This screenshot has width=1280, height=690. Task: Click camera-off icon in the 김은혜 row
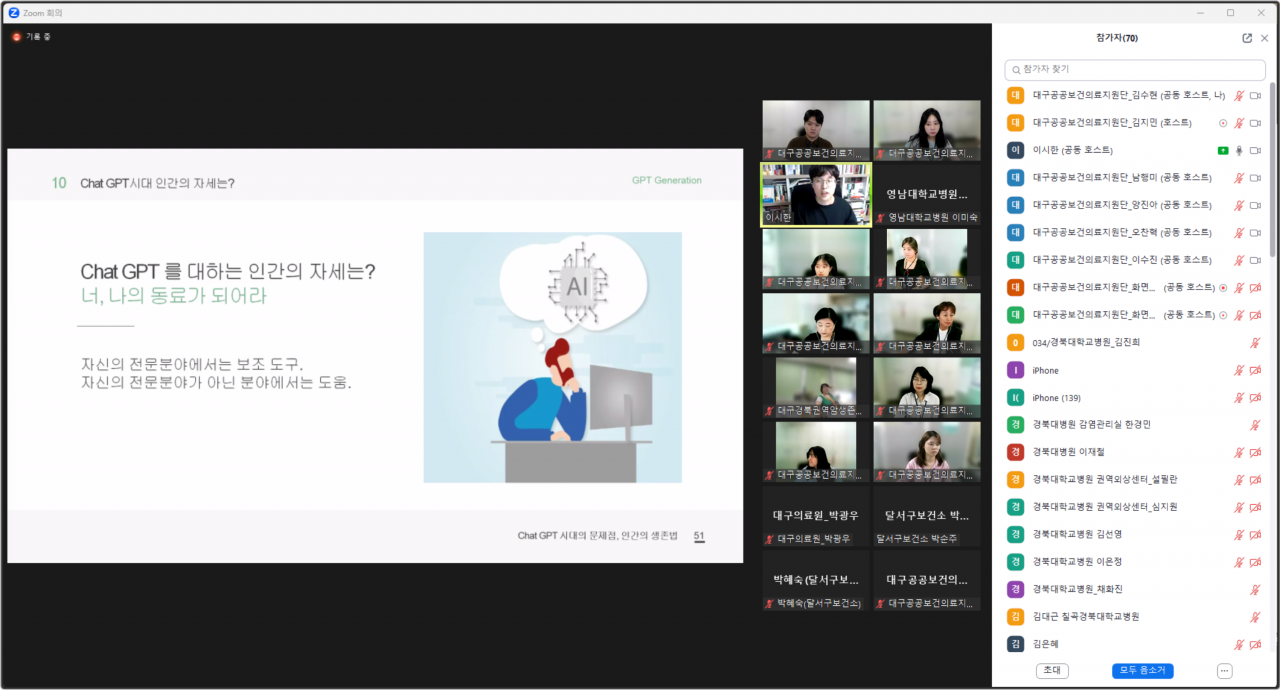pyautogui.click(x=1255, y=644)
